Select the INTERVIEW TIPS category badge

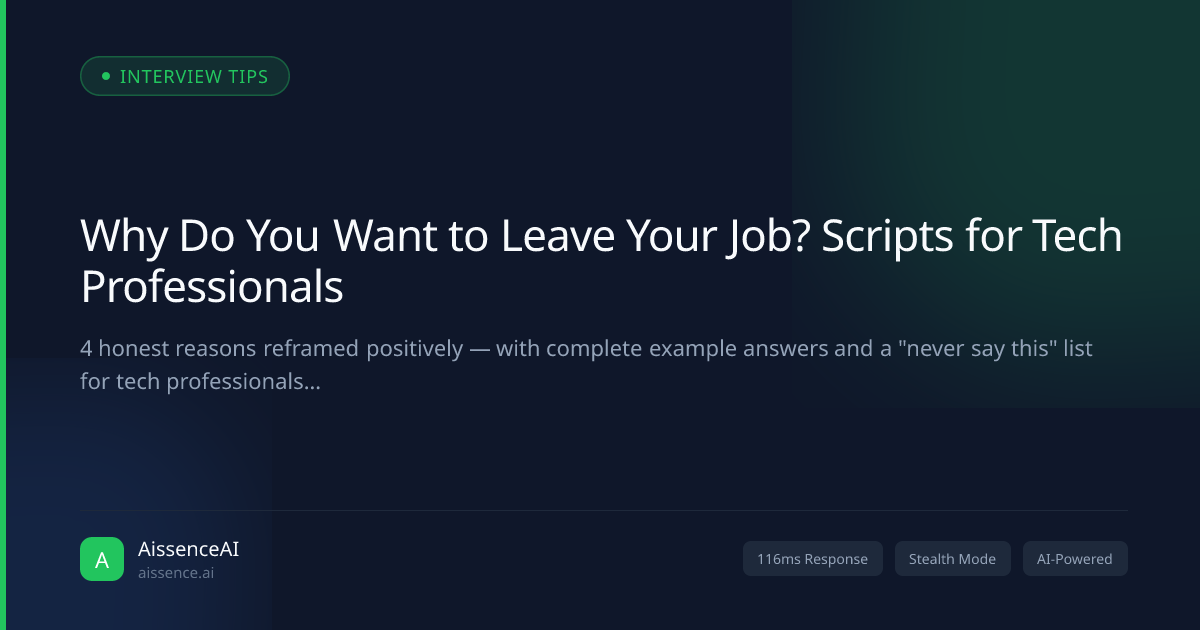(x=185, y=76)
